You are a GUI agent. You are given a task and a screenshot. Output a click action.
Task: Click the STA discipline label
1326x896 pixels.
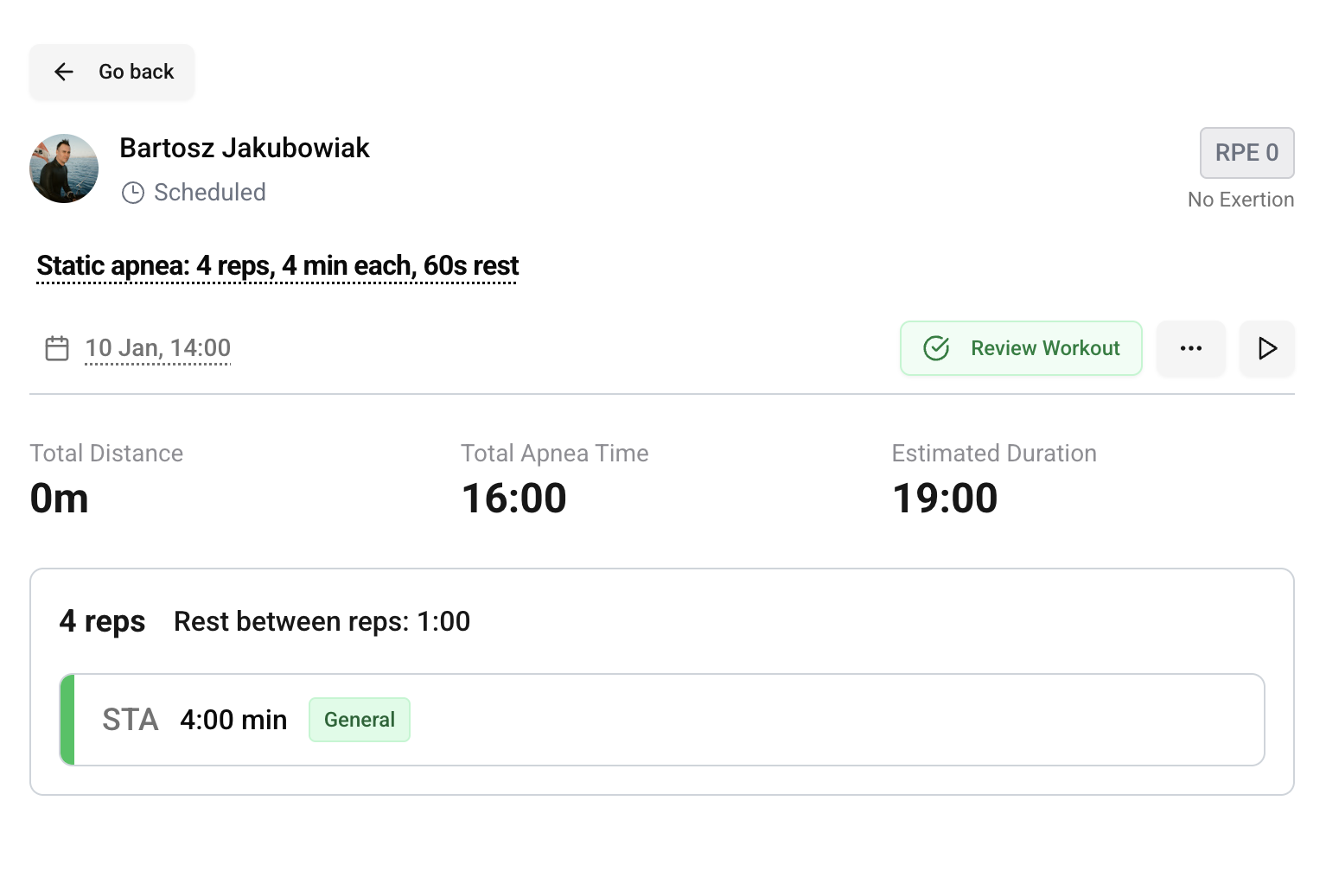pos(131,720)
